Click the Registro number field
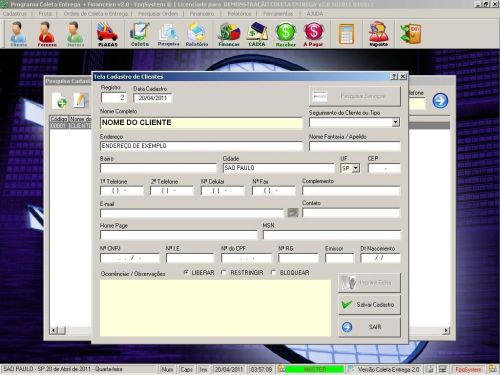 click(113, 98)
